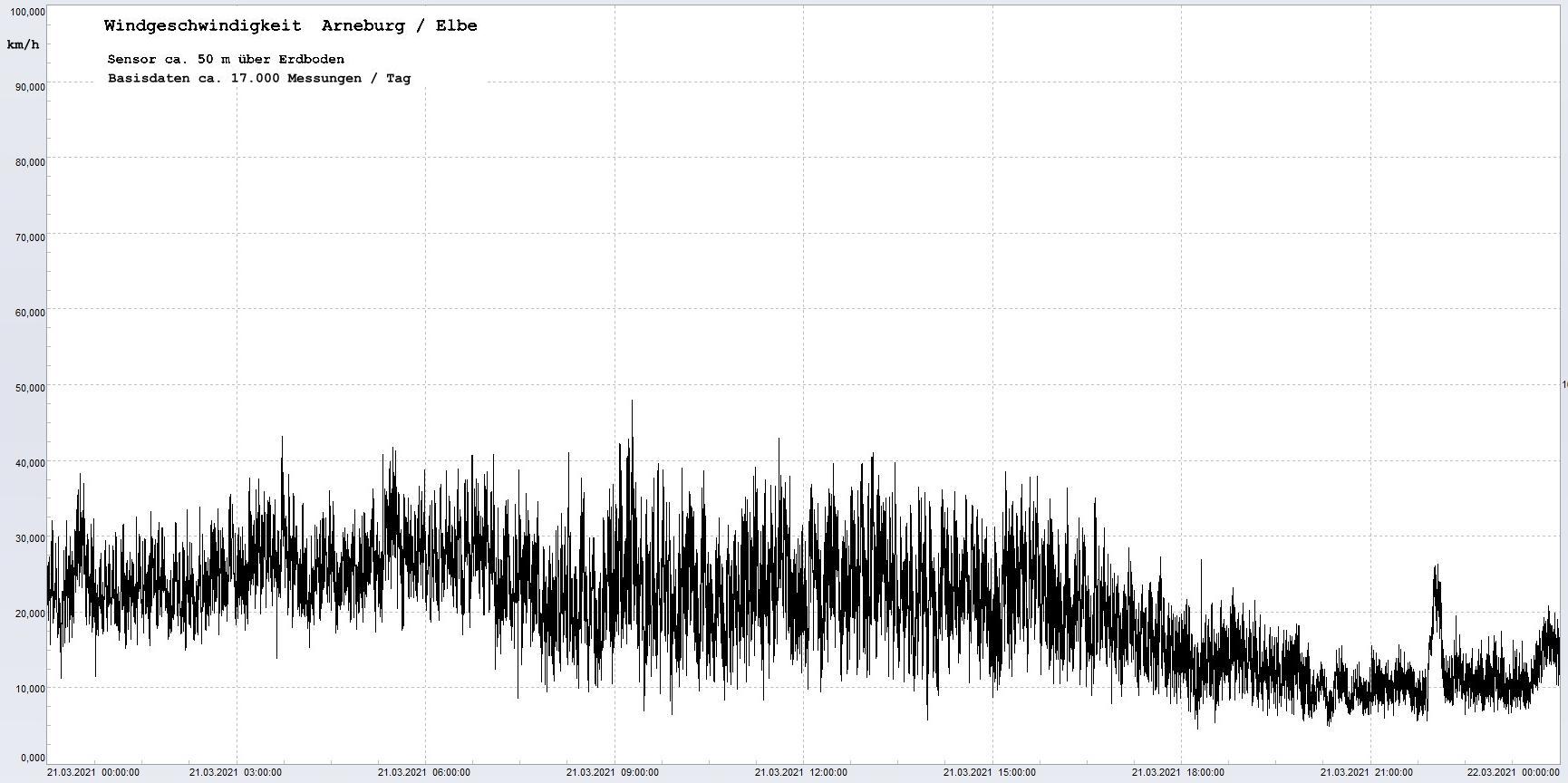The width and height of the screenshot is (1568, 783).
Task: Click the 50,000 y-axis tick label
Action: point(29,388)
